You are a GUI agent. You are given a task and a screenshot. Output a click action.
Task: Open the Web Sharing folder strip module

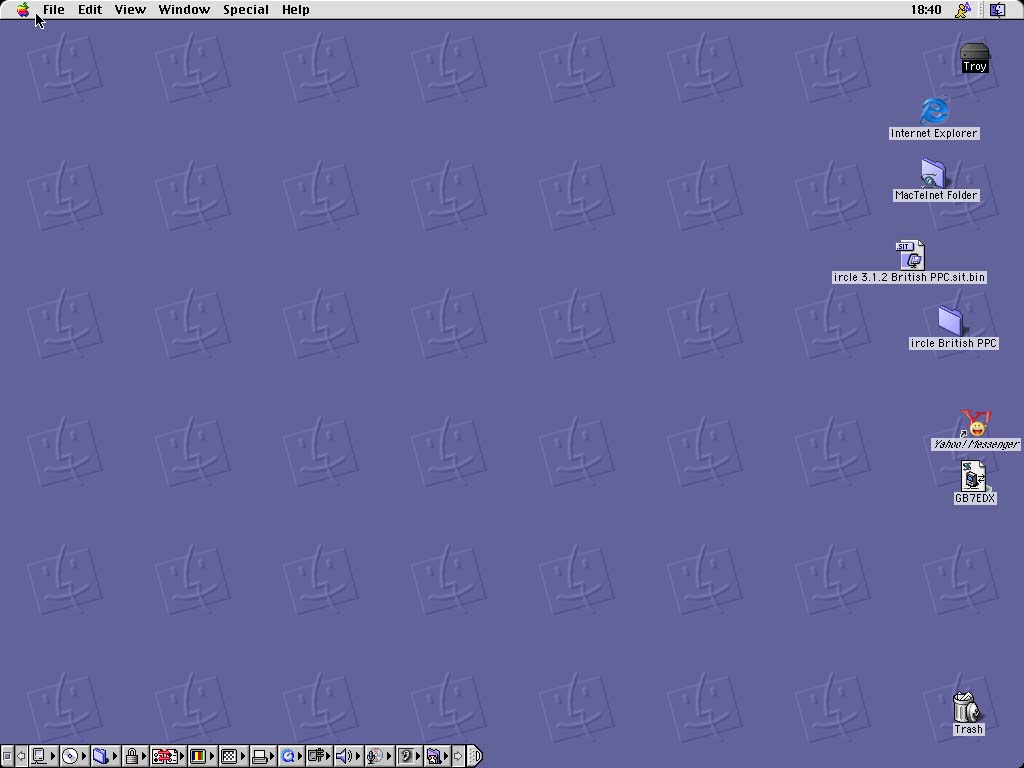point(438,756)
